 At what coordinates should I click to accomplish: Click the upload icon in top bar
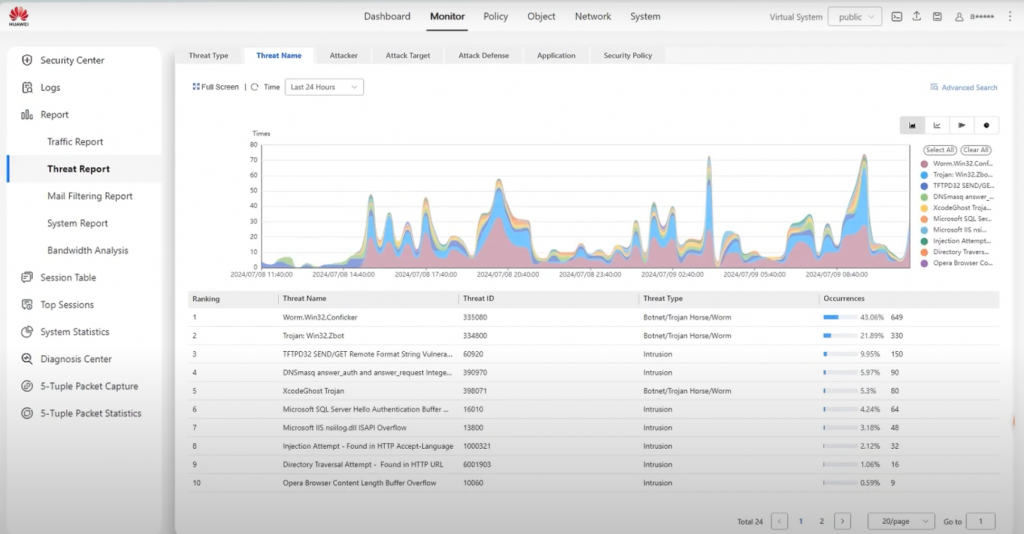[916, 17]
